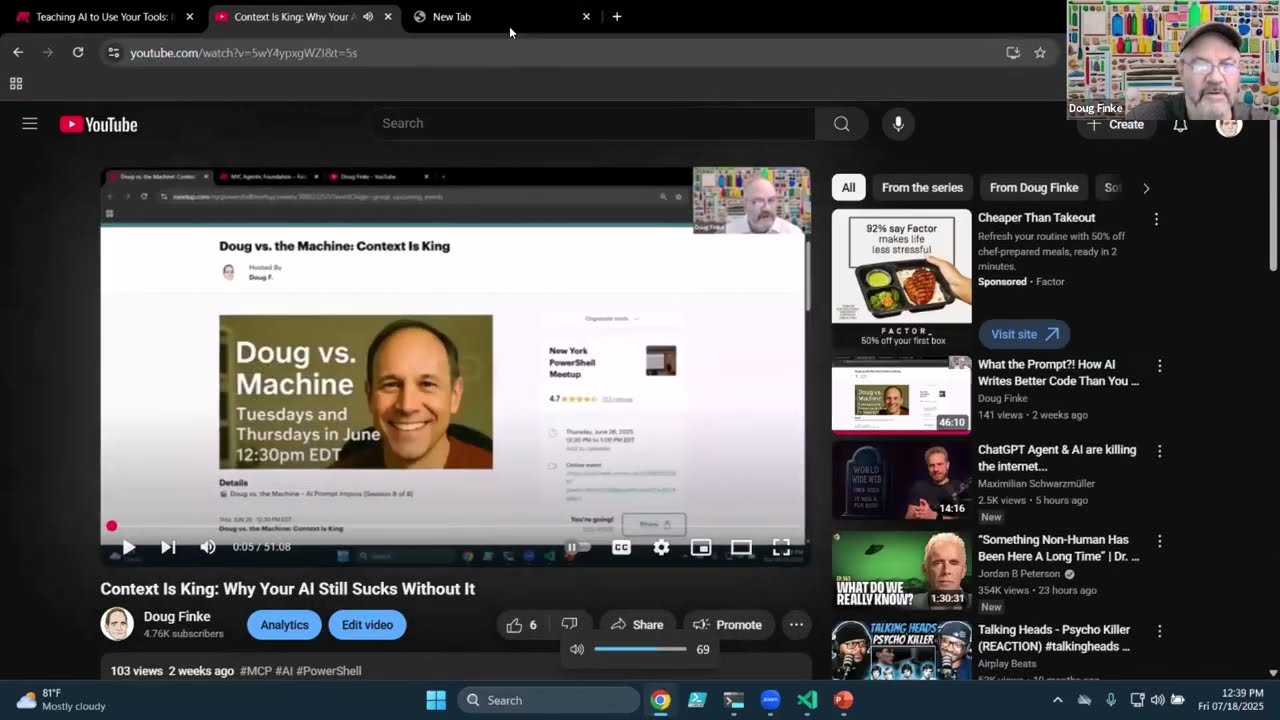Enter full screen mode

pyautogui.click(x=781, y=547)
